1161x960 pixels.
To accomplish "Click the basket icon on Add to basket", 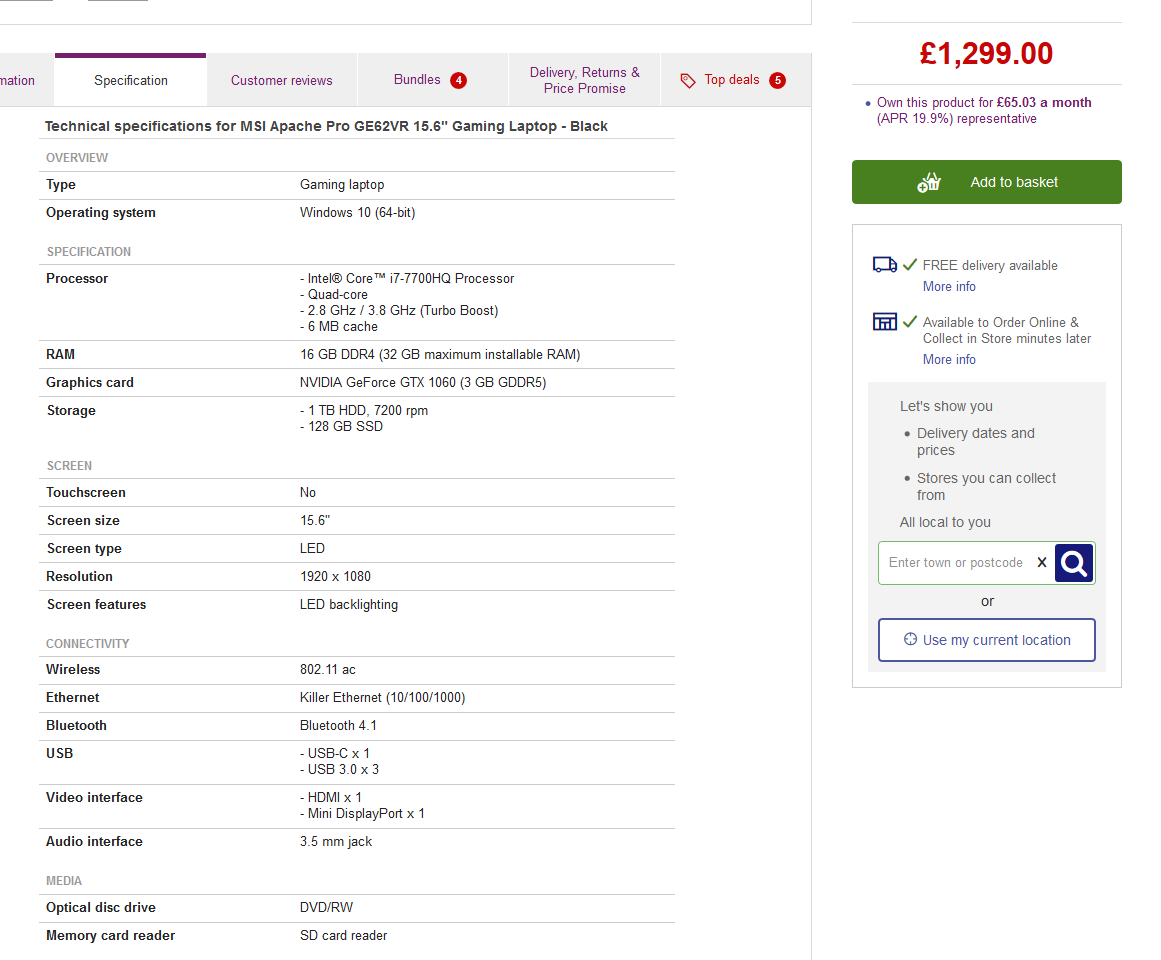I will 929,182.
